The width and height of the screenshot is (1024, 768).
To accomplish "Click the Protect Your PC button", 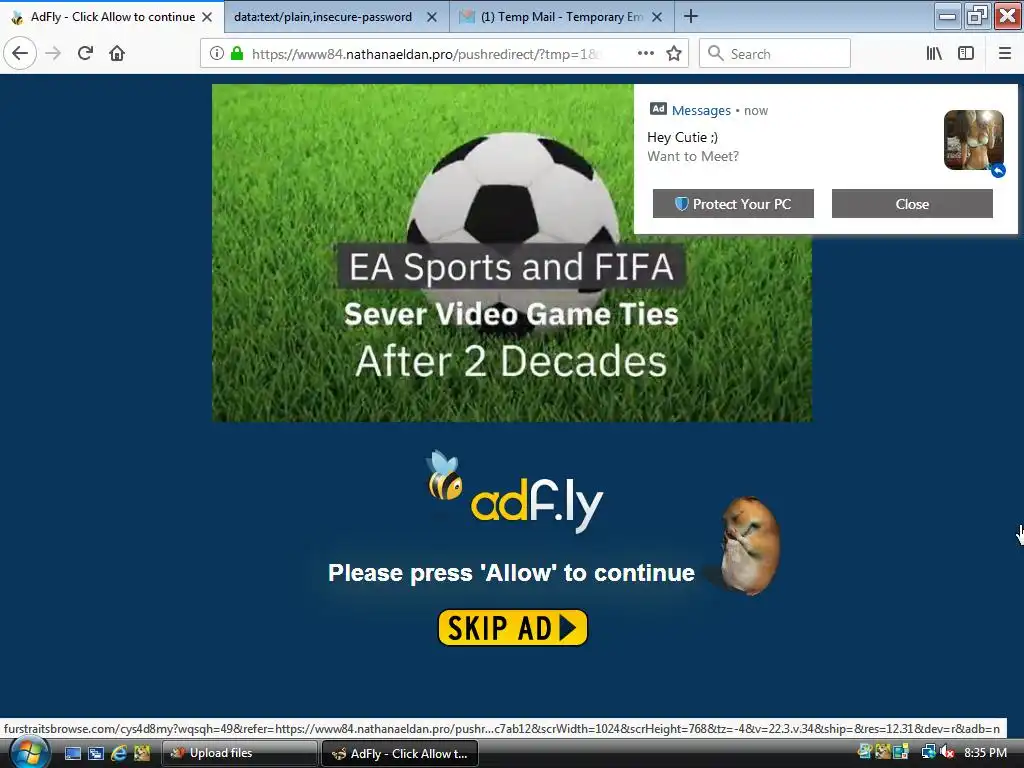I will (x=733, y=204).
